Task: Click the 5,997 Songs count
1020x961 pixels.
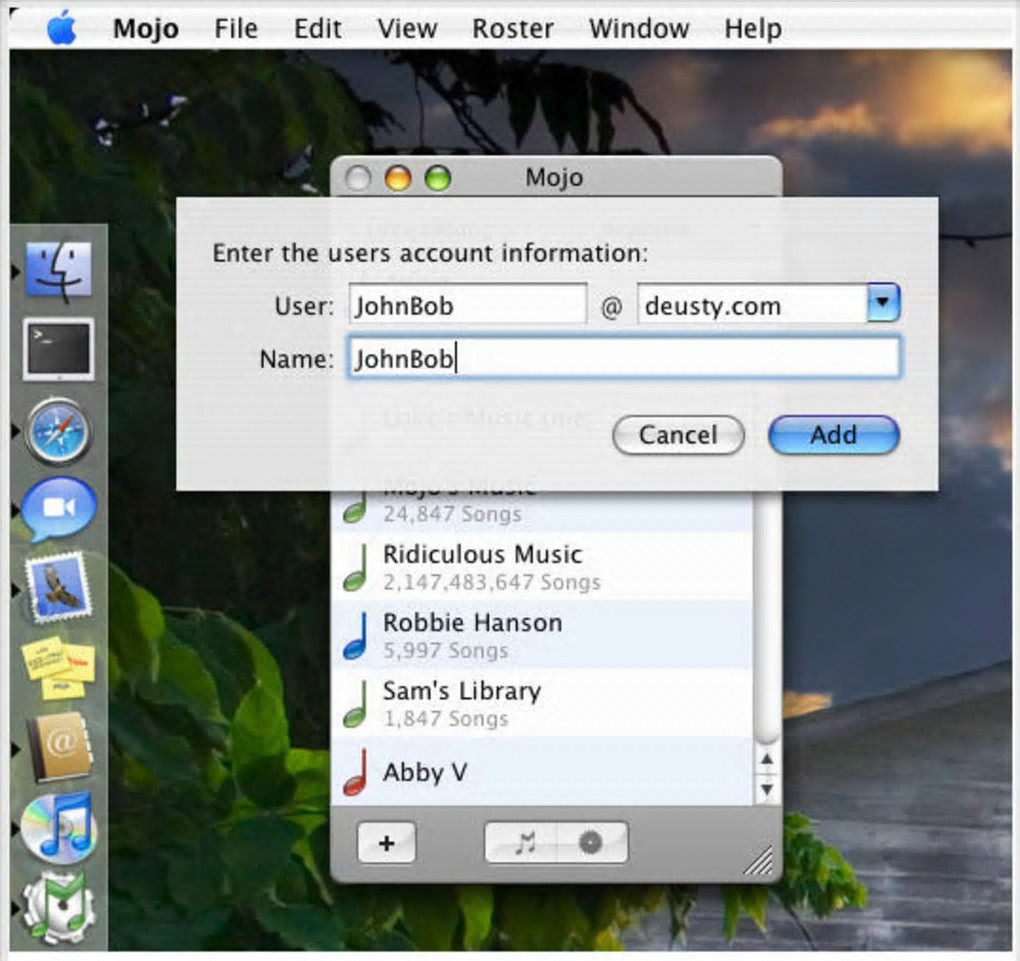Action: click(446, 651)
